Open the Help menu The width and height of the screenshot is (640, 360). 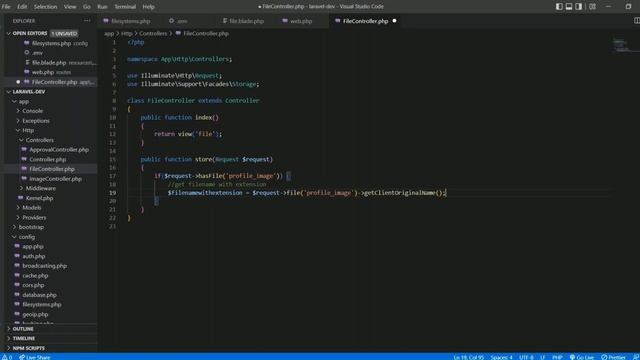coord(148,7)
